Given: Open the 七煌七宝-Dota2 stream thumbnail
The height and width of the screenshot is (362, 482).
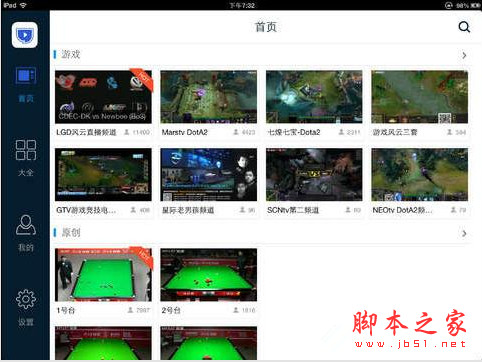Looking at the screenshot, I should [314, 97].
